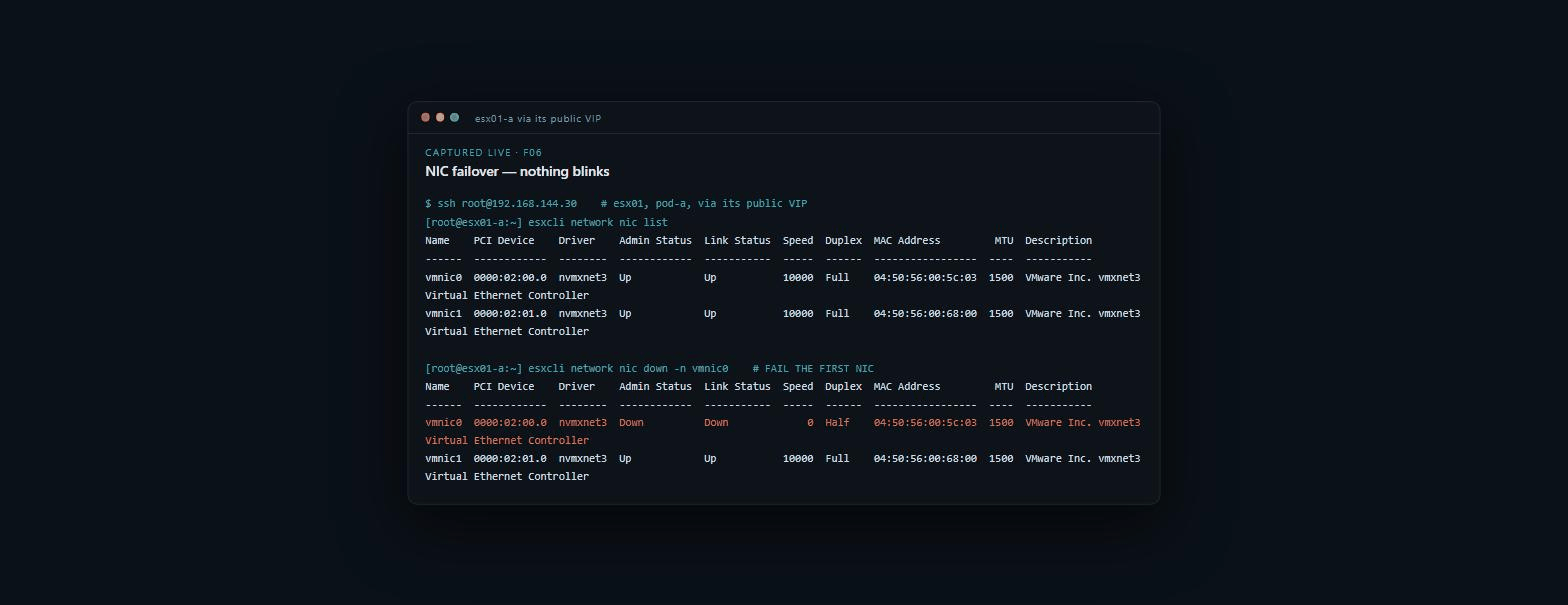Click the yellow minimize dot in title bar
This screenshot has height=605, width=1568.
pos(440,118)
